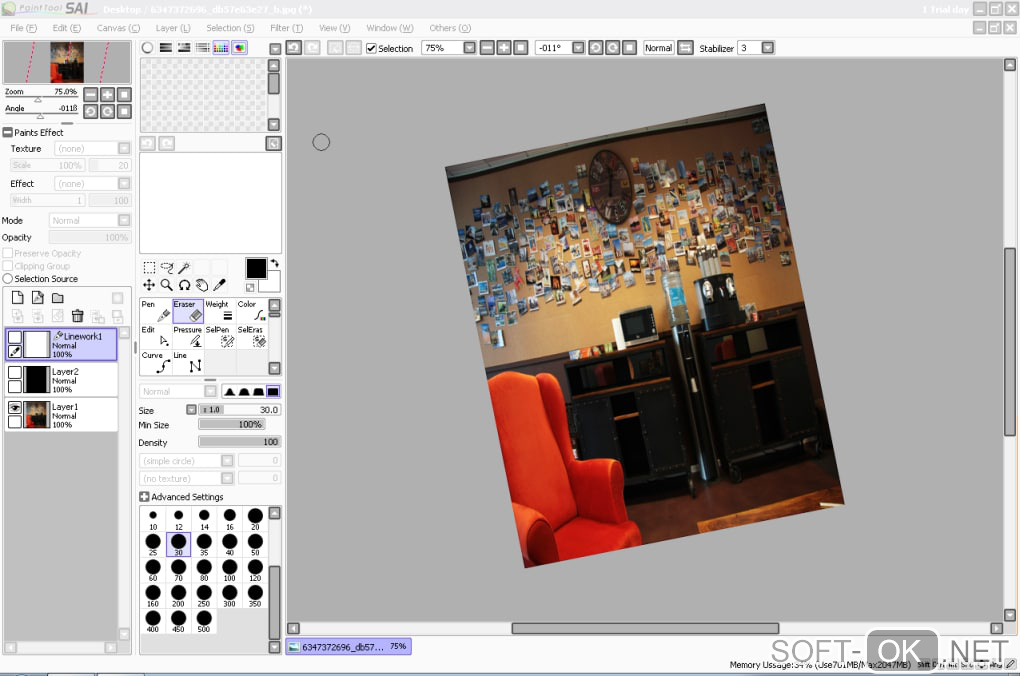This screenshot has width=1020, height=676.
Task: Open the -011° rotation angle dropdown
Action: point(578,47)
